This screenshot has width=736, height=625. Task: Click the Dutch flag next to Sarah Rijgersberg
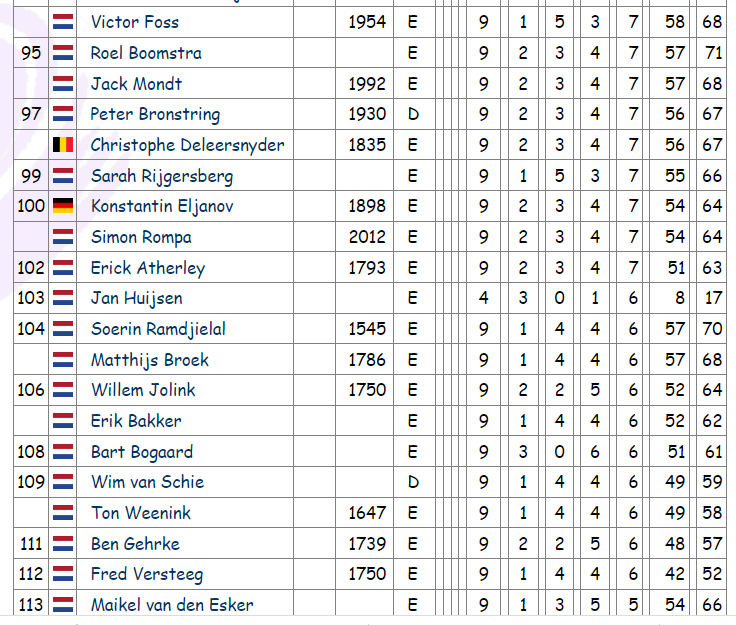[x=63, y=175]
